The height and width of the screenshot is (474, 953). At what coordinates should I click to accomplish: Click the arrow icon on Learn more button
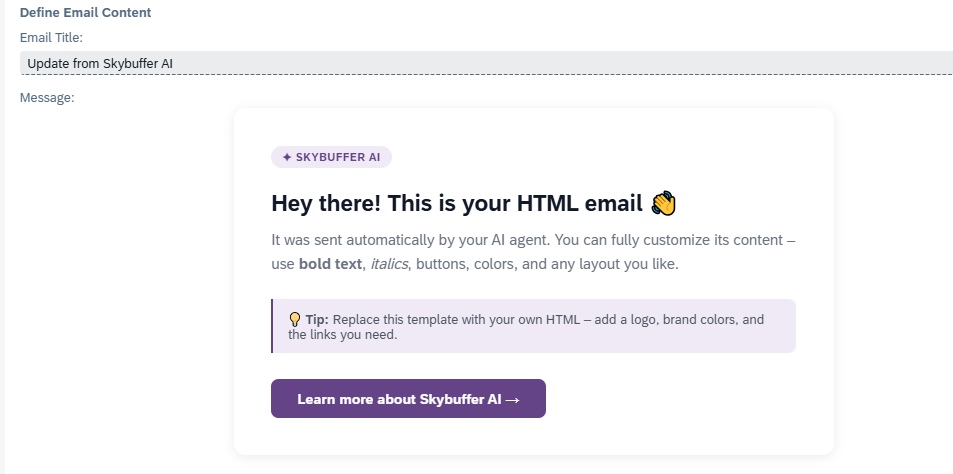click(512, 400)
